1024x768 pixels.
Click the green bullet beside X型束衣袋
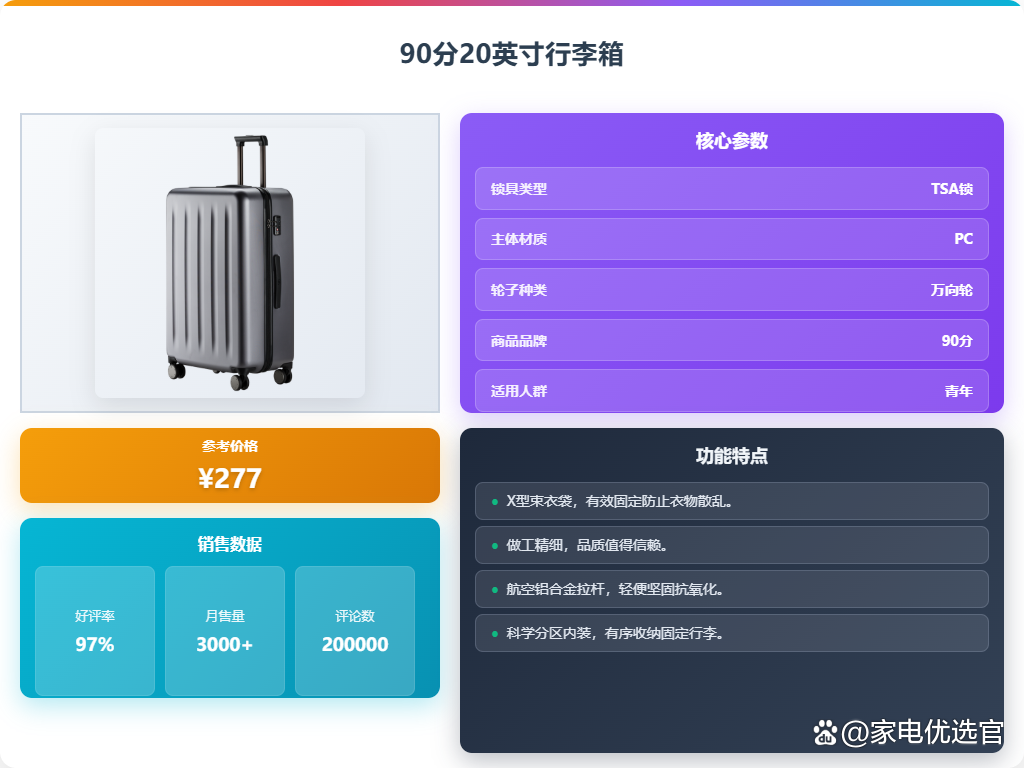(494, 502)
